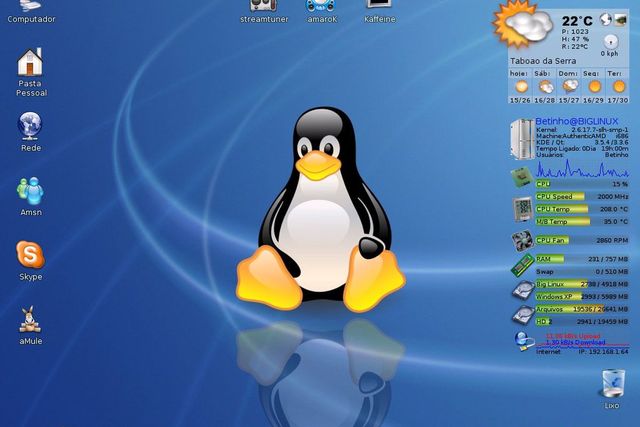Click the CPU fan icon

point(522,240)
